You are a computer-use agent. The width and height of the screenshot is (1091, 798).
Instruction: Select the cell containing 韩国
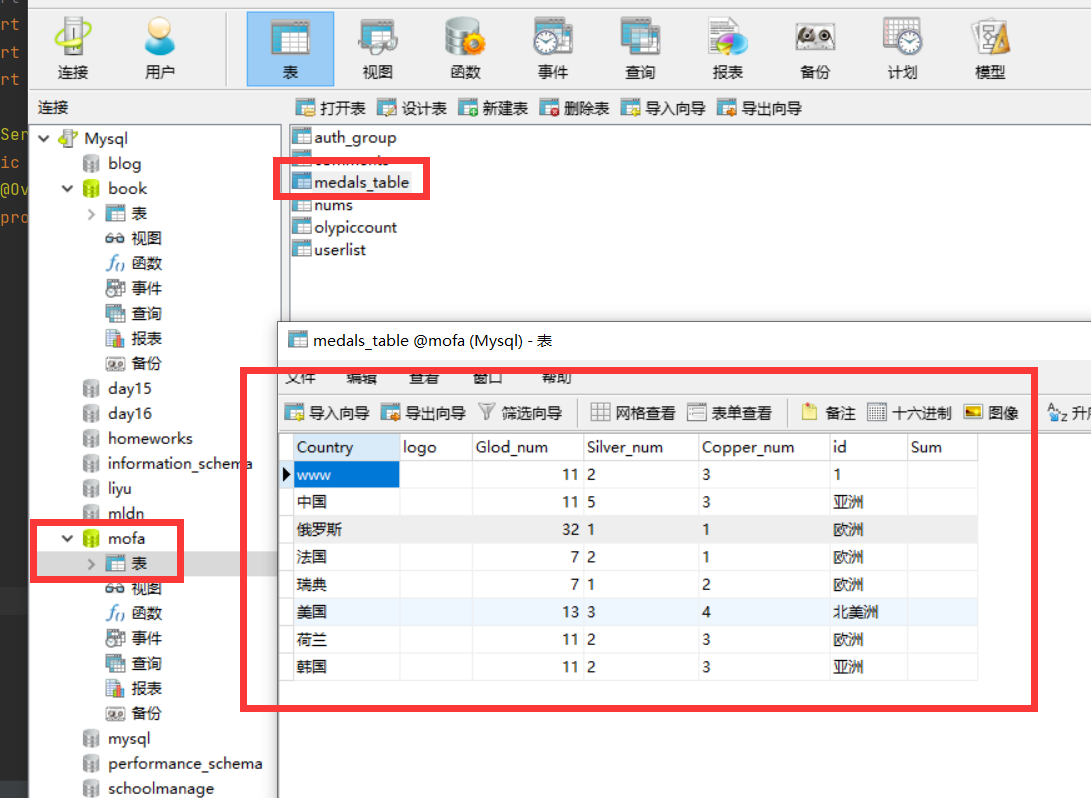tap(347, 667)
